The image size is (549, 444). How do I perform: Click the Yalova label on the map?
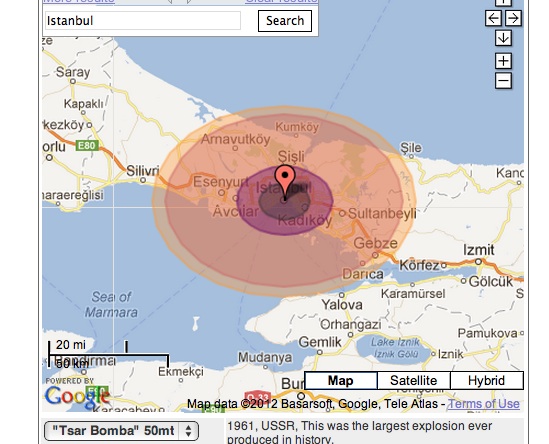(342, 305)
